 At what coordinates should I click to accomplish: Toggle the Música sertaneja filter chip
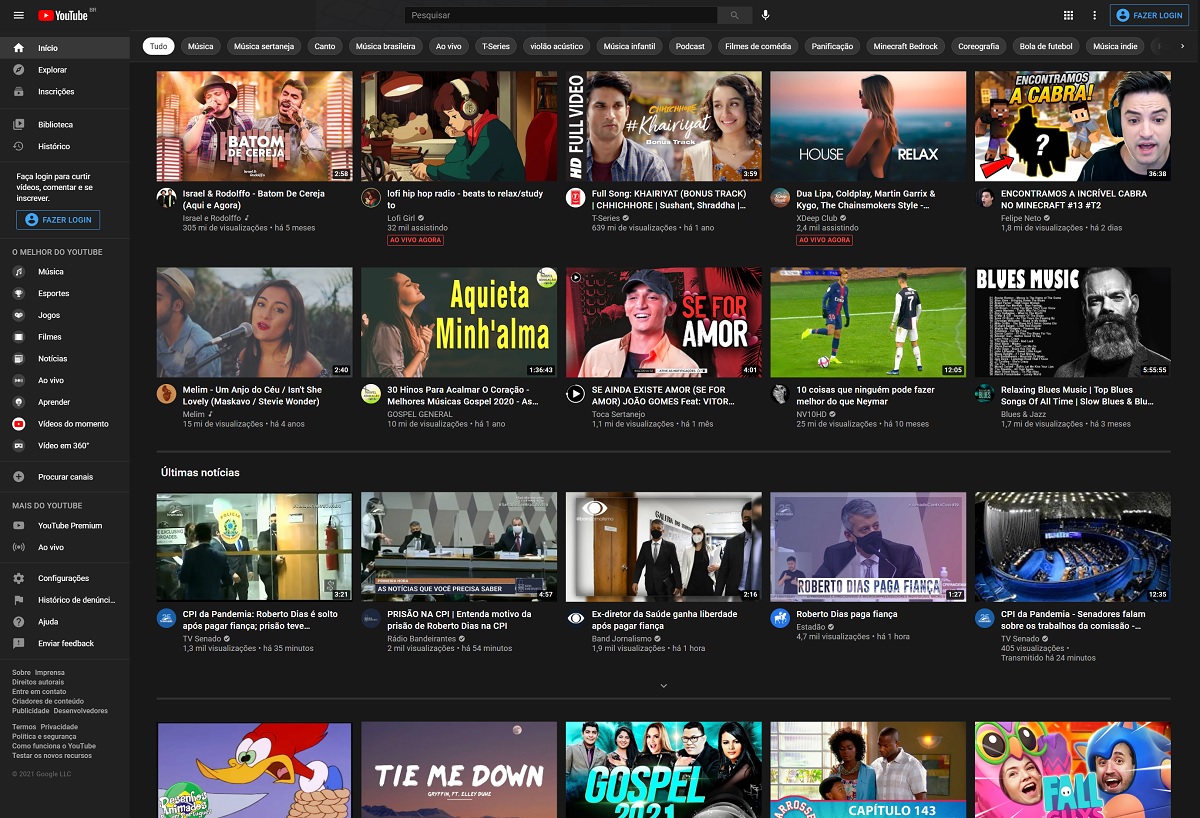coord(263,46)
